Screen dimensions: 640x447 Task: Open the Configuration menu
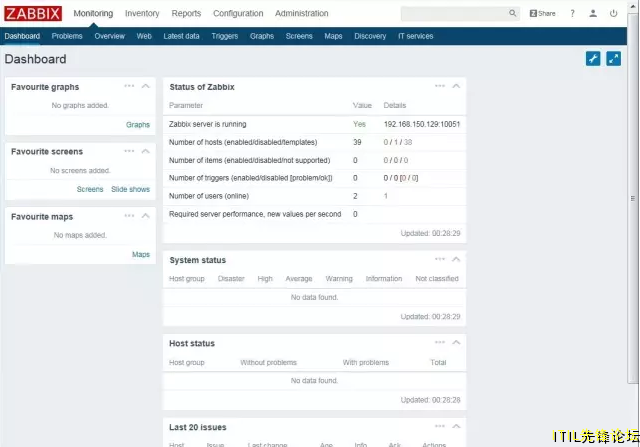[x=238, y=13]
